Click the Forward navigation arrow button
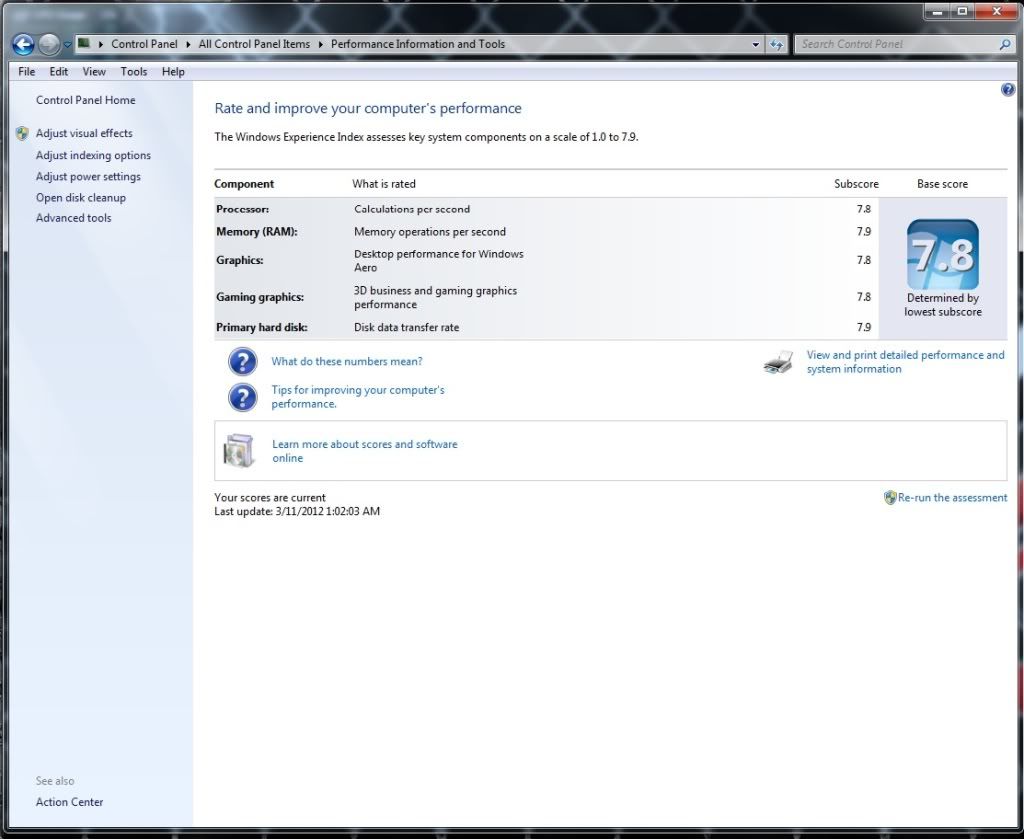1024x839 pixels. point(49,44)
